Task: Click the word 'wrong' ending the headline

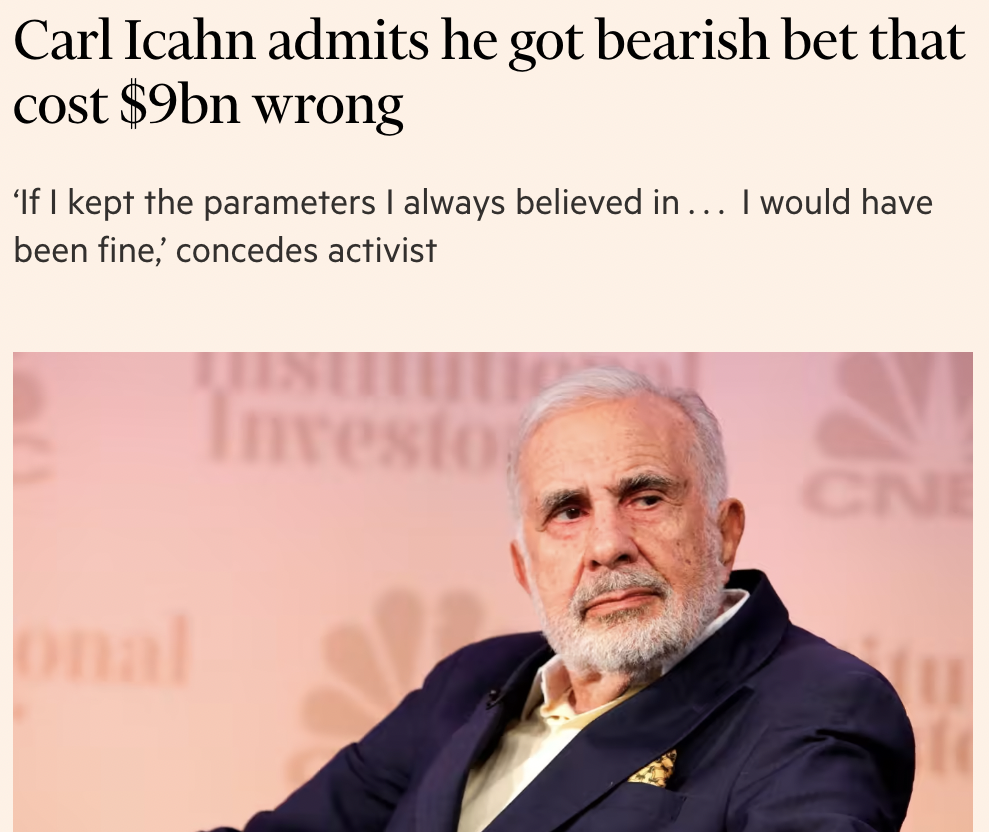Action: pos(329,104)
